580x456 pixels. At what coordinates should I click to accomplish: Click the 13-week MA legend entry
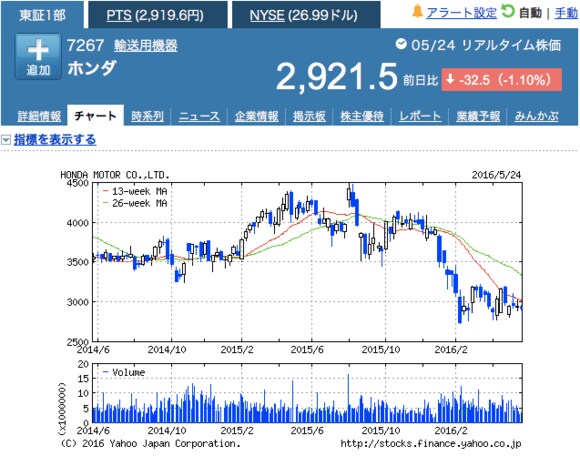pyautogui.click(x=135, y=191)
